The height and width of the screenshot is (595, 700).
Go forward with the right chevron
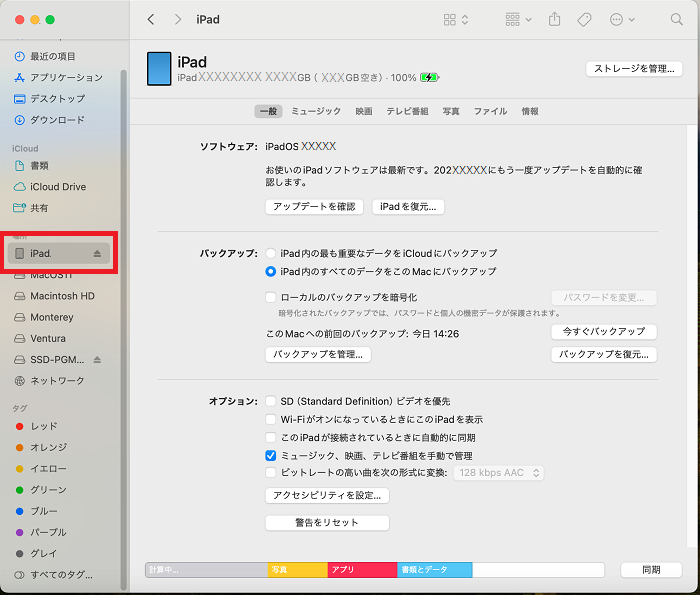tap(178, 20)
